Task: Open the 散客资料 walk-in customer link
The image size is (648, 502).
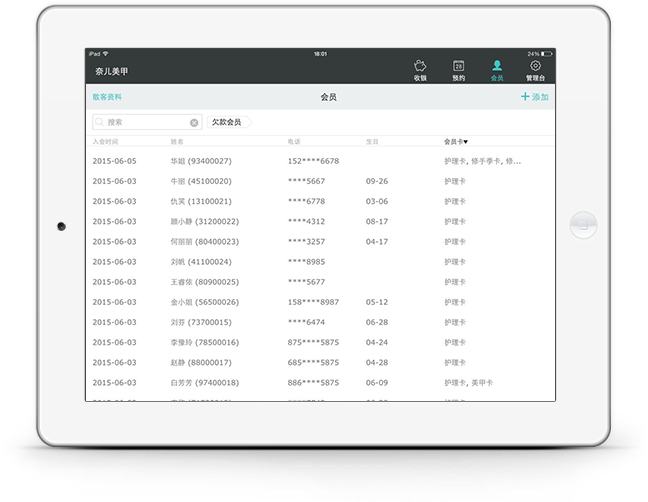Action: coord(107,97)
